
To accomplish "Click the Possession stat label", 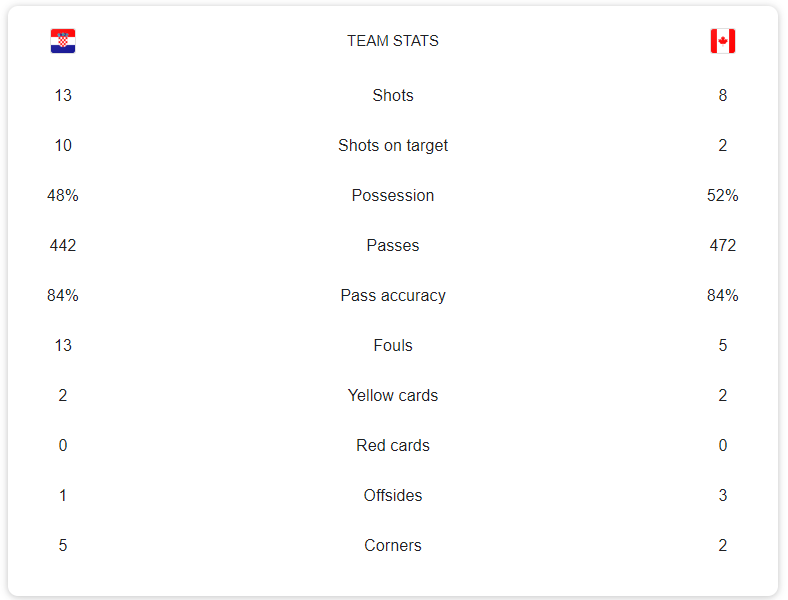I will click(393, 195).
